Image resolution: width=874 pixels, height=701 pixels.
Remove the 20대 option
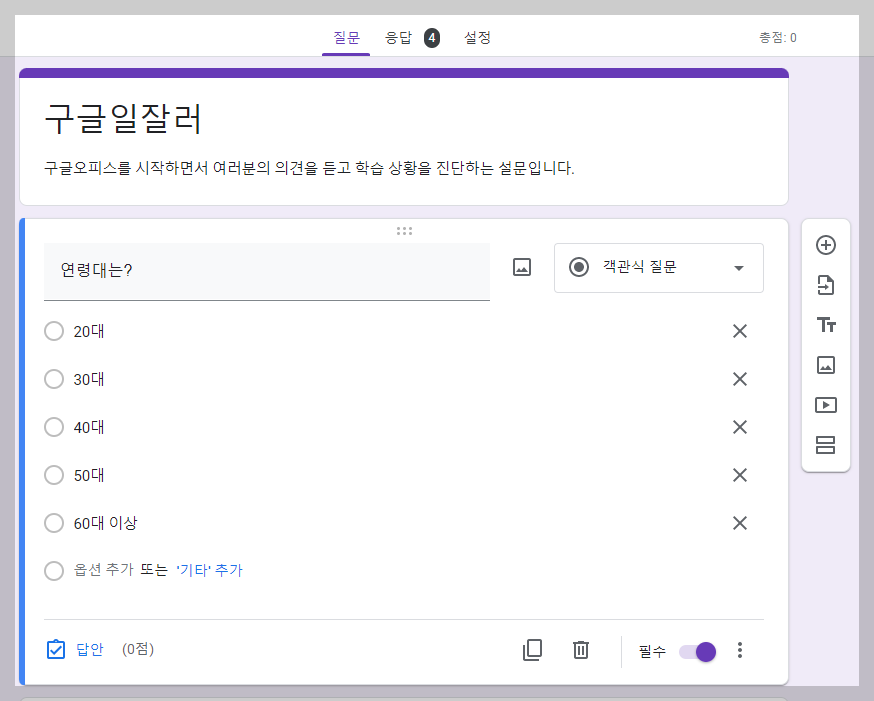coord(740,331)
